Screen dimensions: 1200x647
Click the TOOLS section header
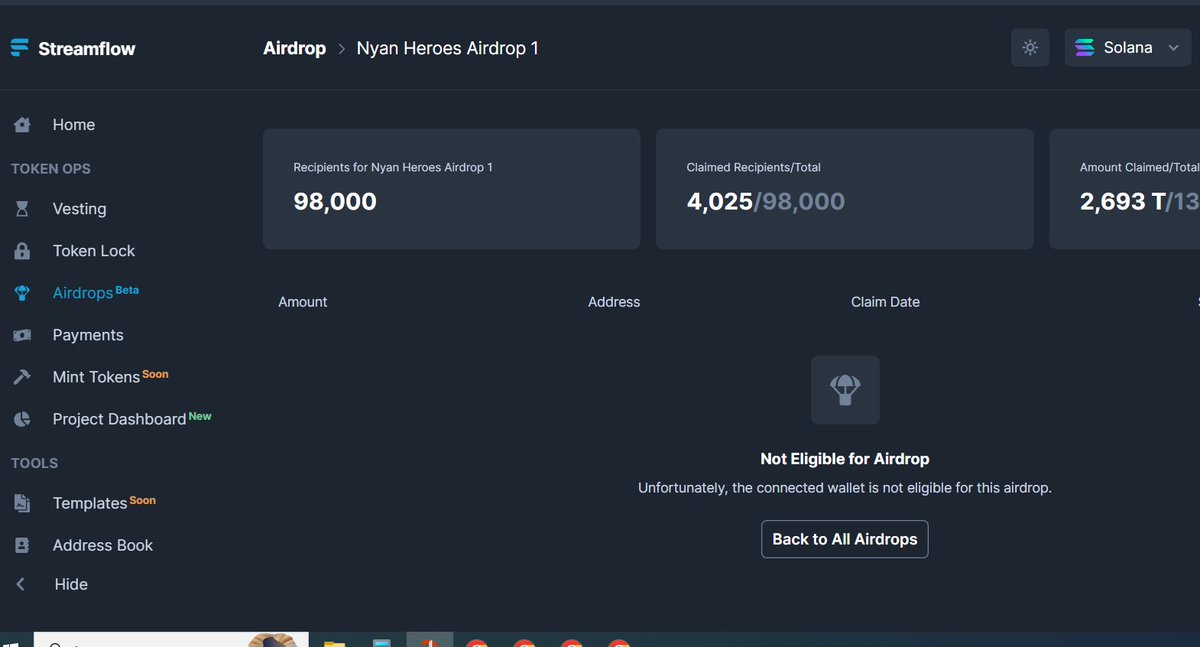(34, 463)
